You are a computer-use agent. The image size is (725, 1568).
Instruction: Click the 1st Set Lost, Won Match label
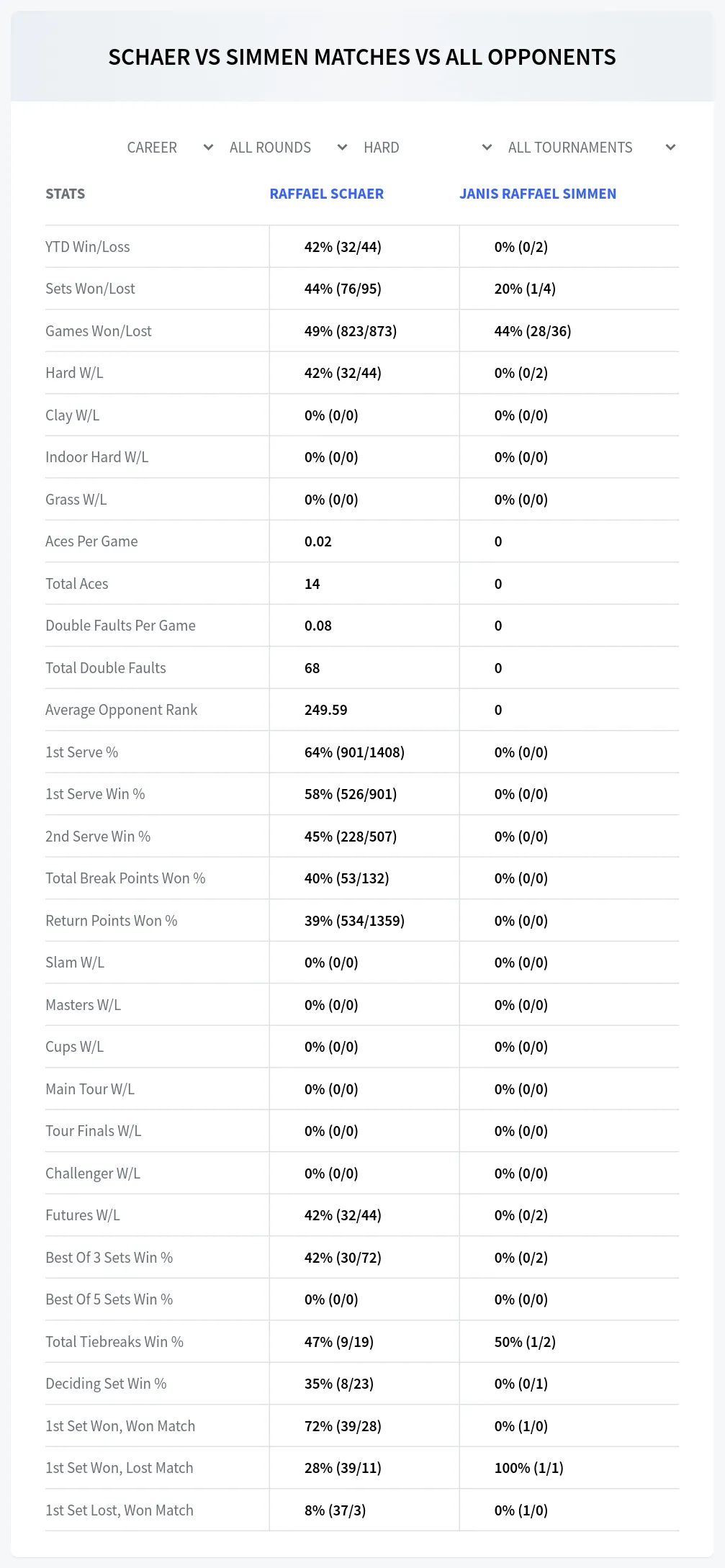coord(120,1510)
